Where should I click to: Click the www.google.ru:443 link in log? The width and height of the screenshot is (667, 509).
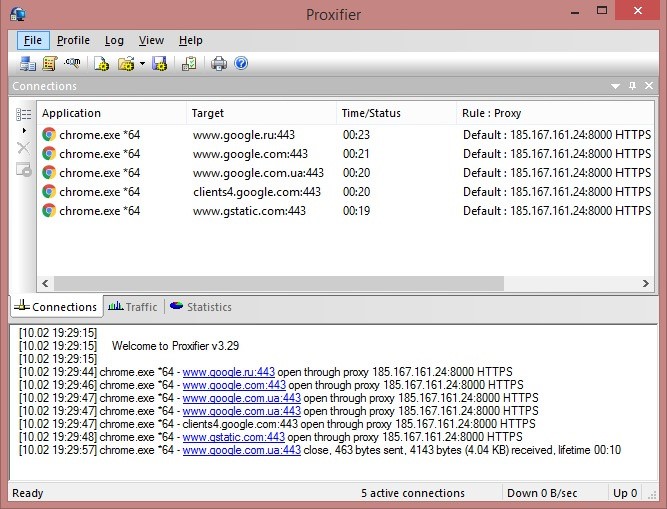pyautogui.click(x=220, y=371)
